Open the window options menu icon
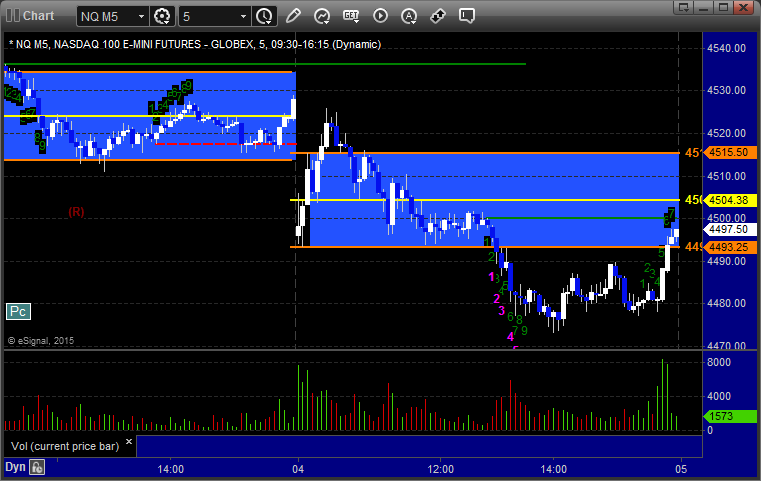 pos(684,7)
